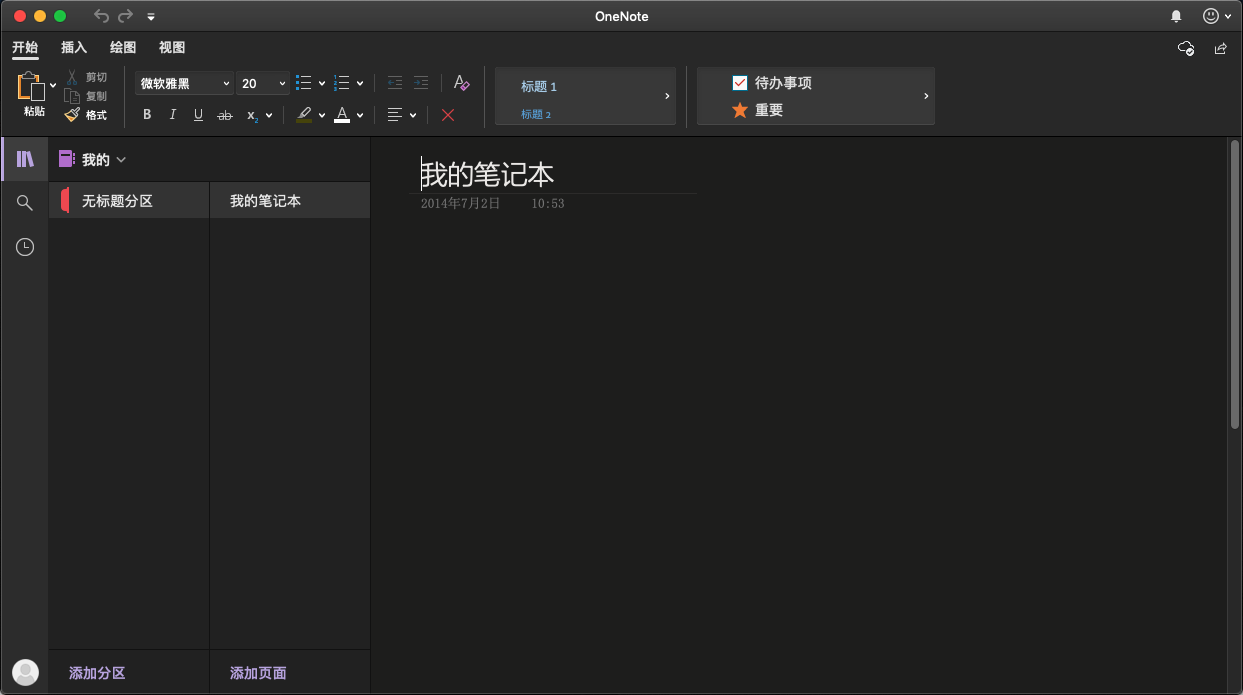Open the font color dropdown arrow
This screenshot has height=695, width=1243.
pos(360,115)
